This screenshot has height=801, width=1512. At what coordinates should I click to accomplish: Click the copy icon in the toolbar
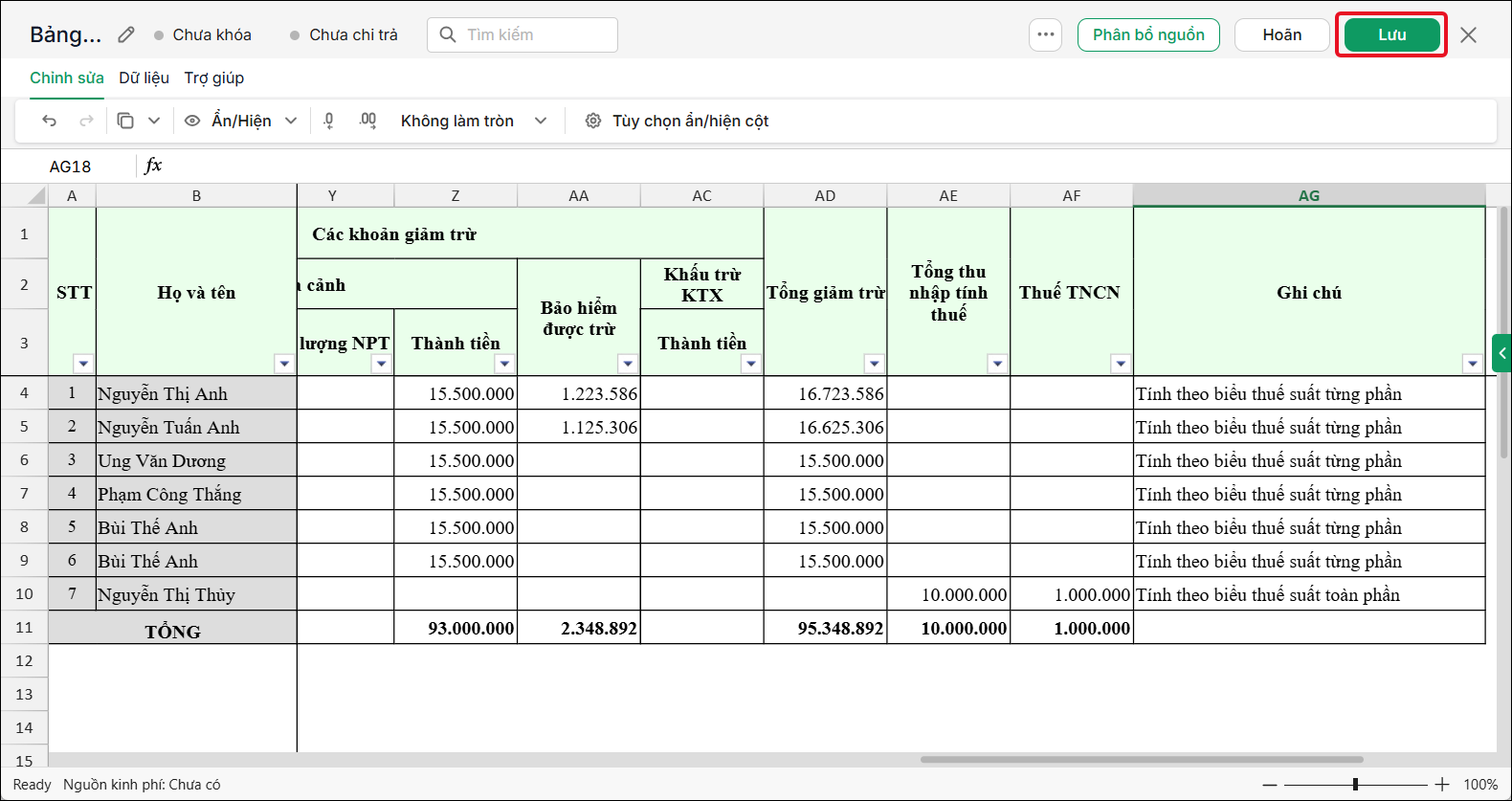point(125,121)
